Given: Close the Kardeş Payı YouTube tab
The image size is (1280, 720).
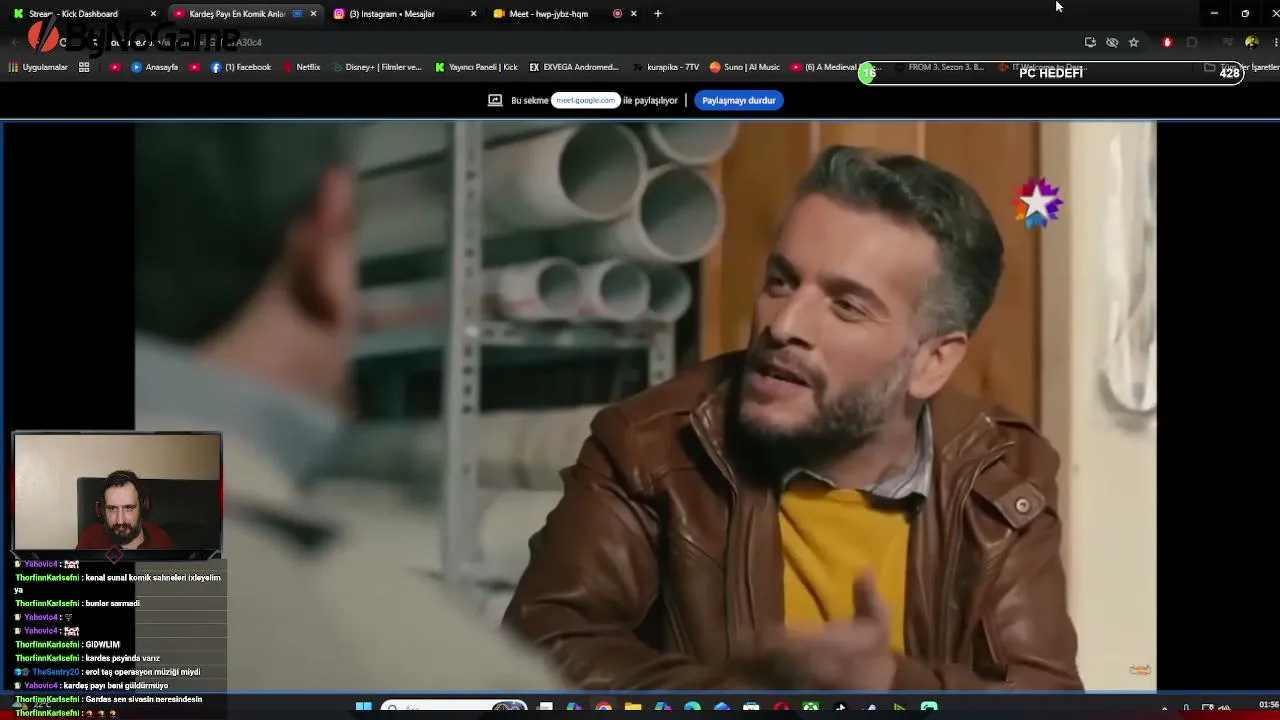Looking at the screenshot, I should 314,14.
